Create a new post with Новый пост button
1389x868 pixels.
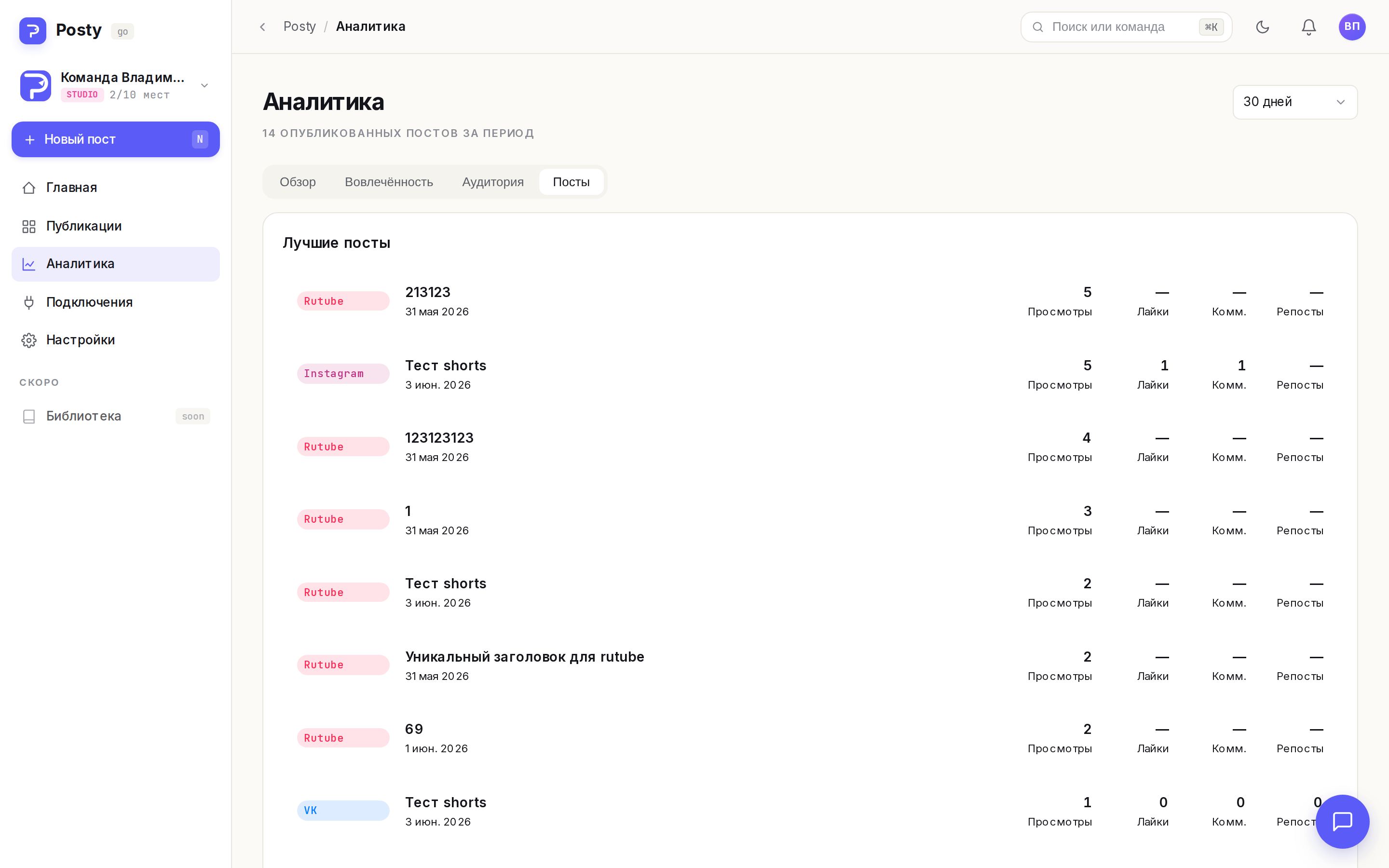pos(115,139)
